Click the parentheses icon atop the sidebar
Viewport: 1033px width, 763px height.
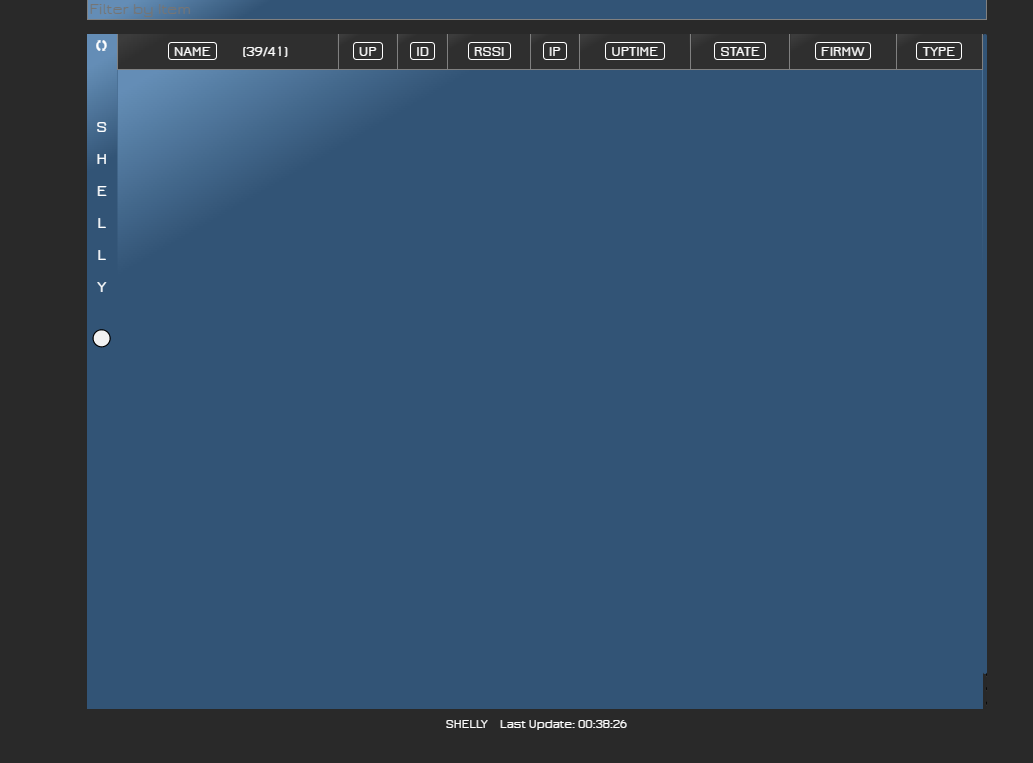(101, 46)
